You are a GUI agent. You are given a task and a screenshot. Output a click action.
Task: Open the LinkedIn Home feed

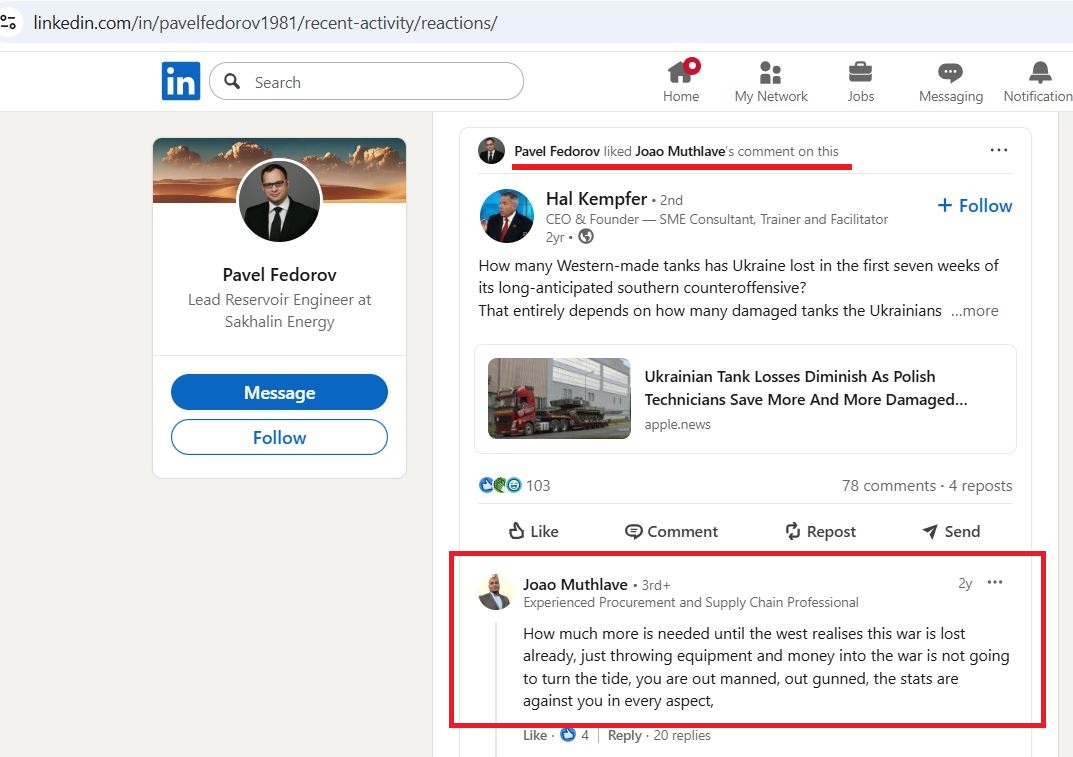[x=681, y=80]
